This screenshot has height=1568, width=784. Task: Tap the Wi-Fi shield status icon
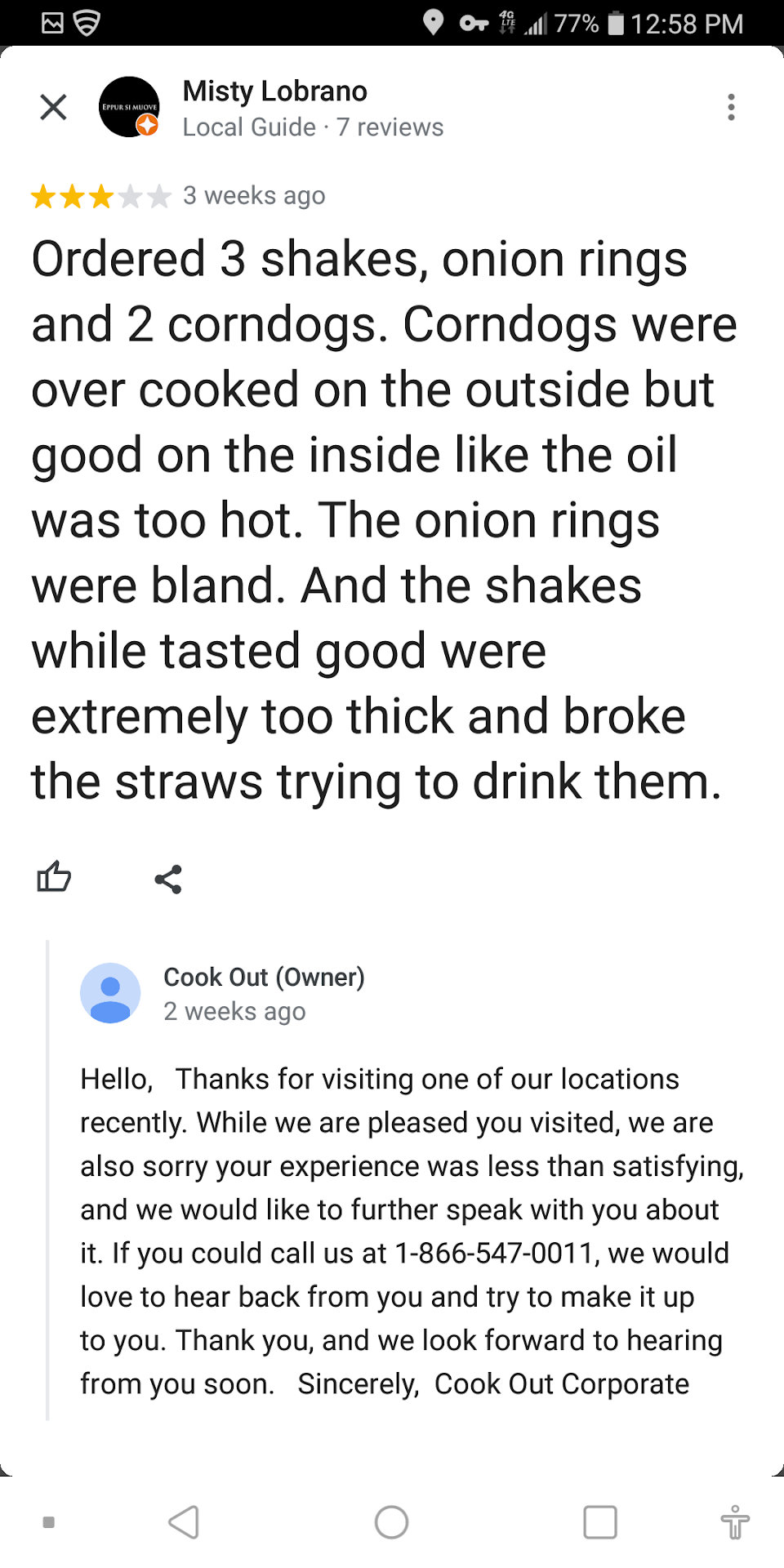(87, 23)
